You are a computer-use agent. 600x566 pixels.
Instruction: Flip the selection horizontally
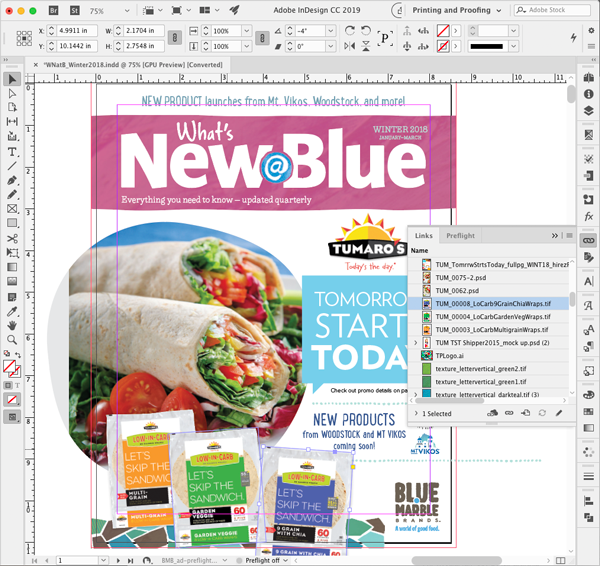[350, 46]
